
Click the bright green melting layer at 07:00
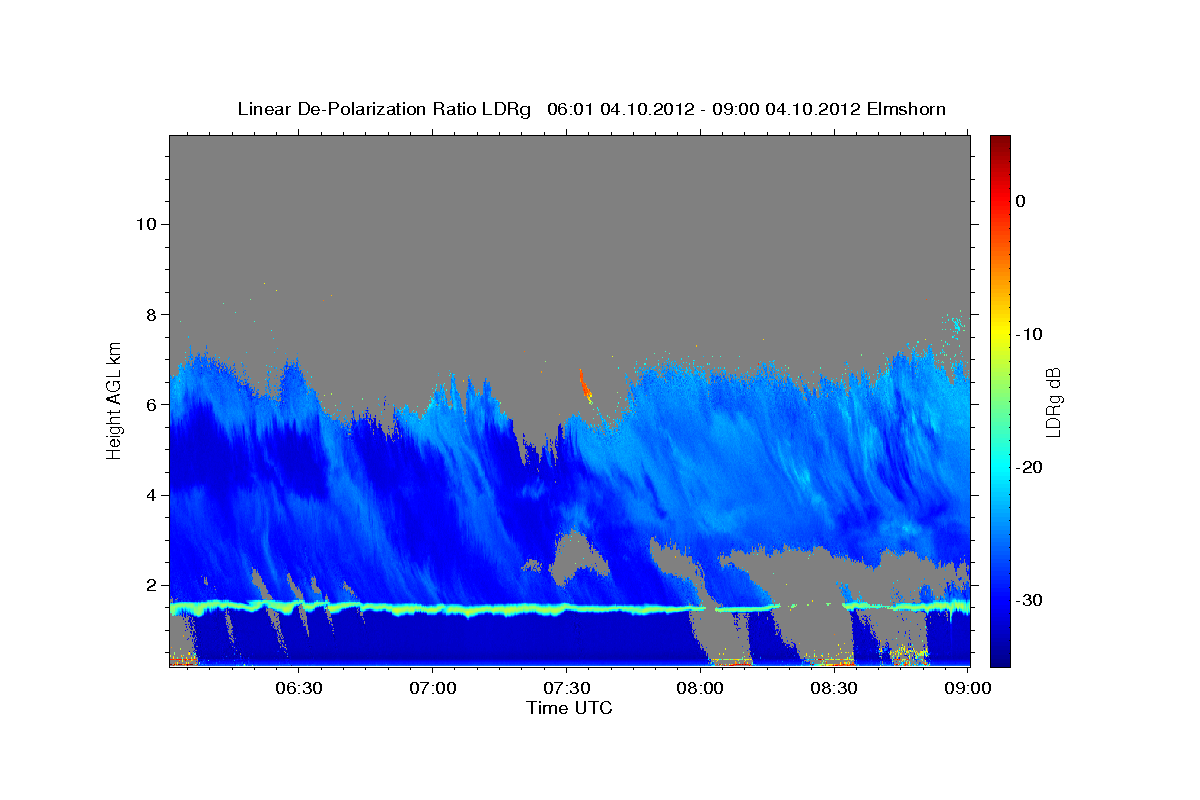coord(432,608)
